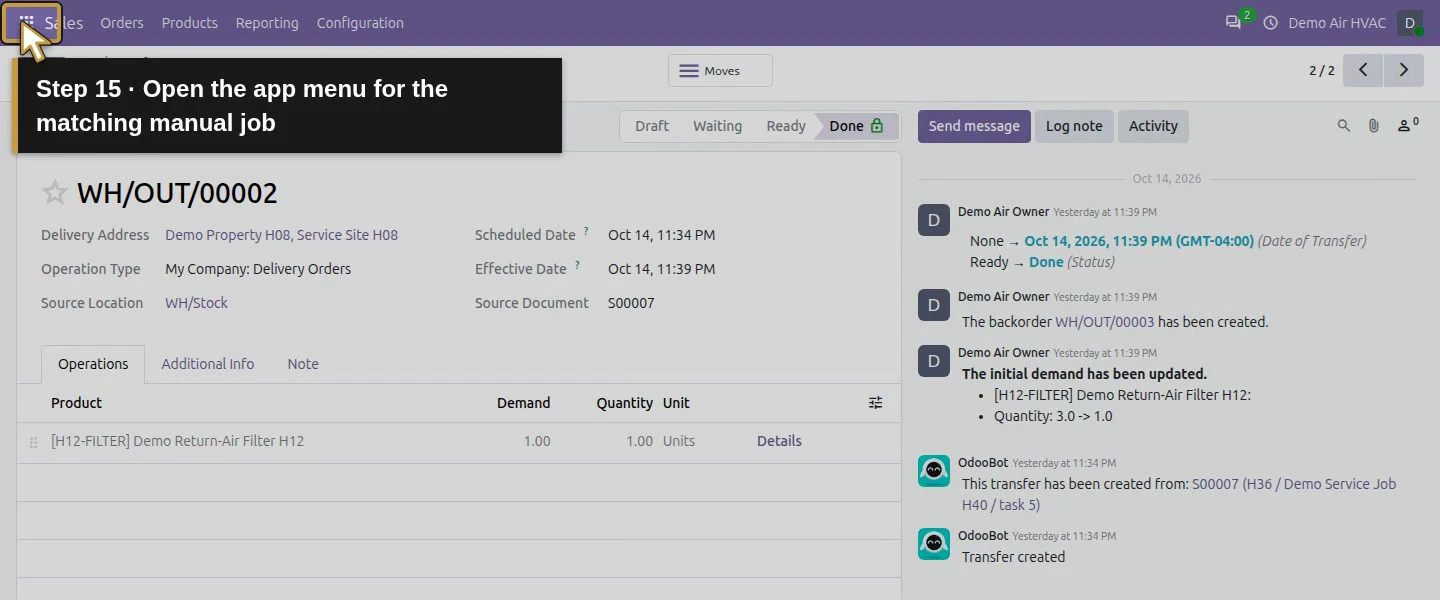This screenshot has height=600, width=1440.
Task: Click the Moves smart button
Action: [x=720, y=71]
